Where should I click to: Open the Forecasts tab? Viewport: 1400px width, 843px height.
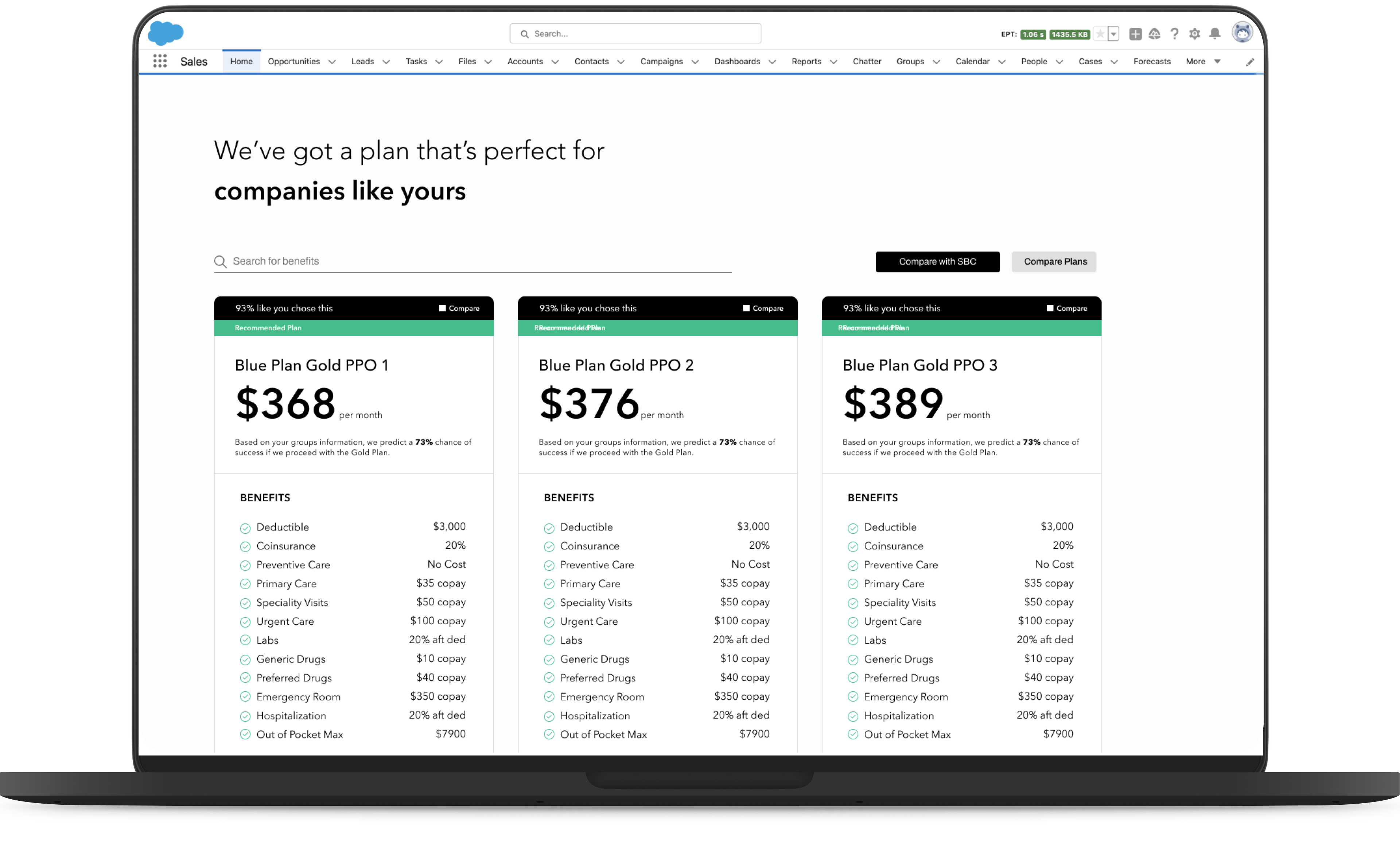point(1151,61)
